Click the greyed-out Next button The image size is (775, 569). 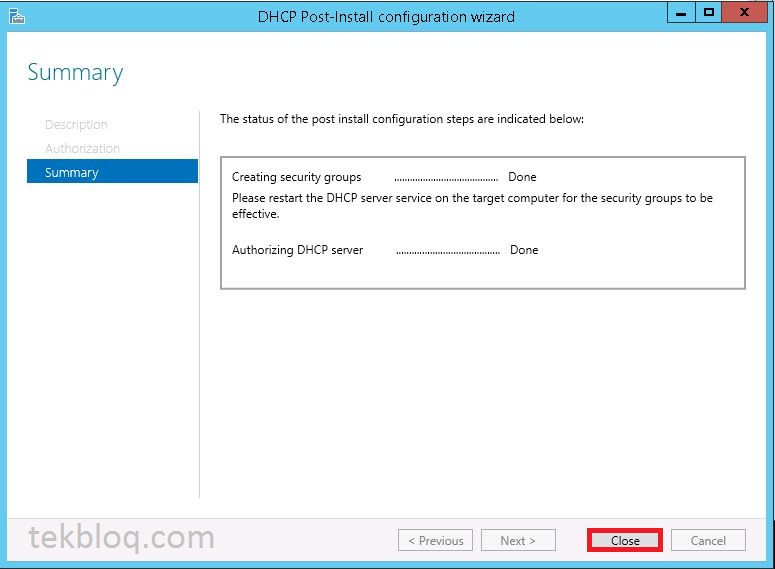click(518, 540)
